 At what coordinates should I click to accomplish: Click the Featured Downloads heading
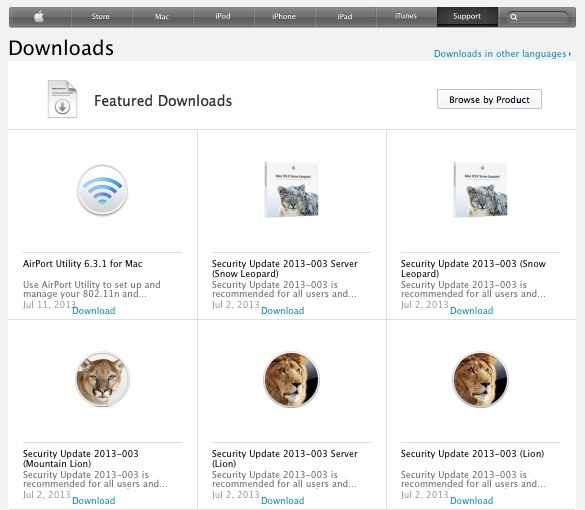pos(163,101)
